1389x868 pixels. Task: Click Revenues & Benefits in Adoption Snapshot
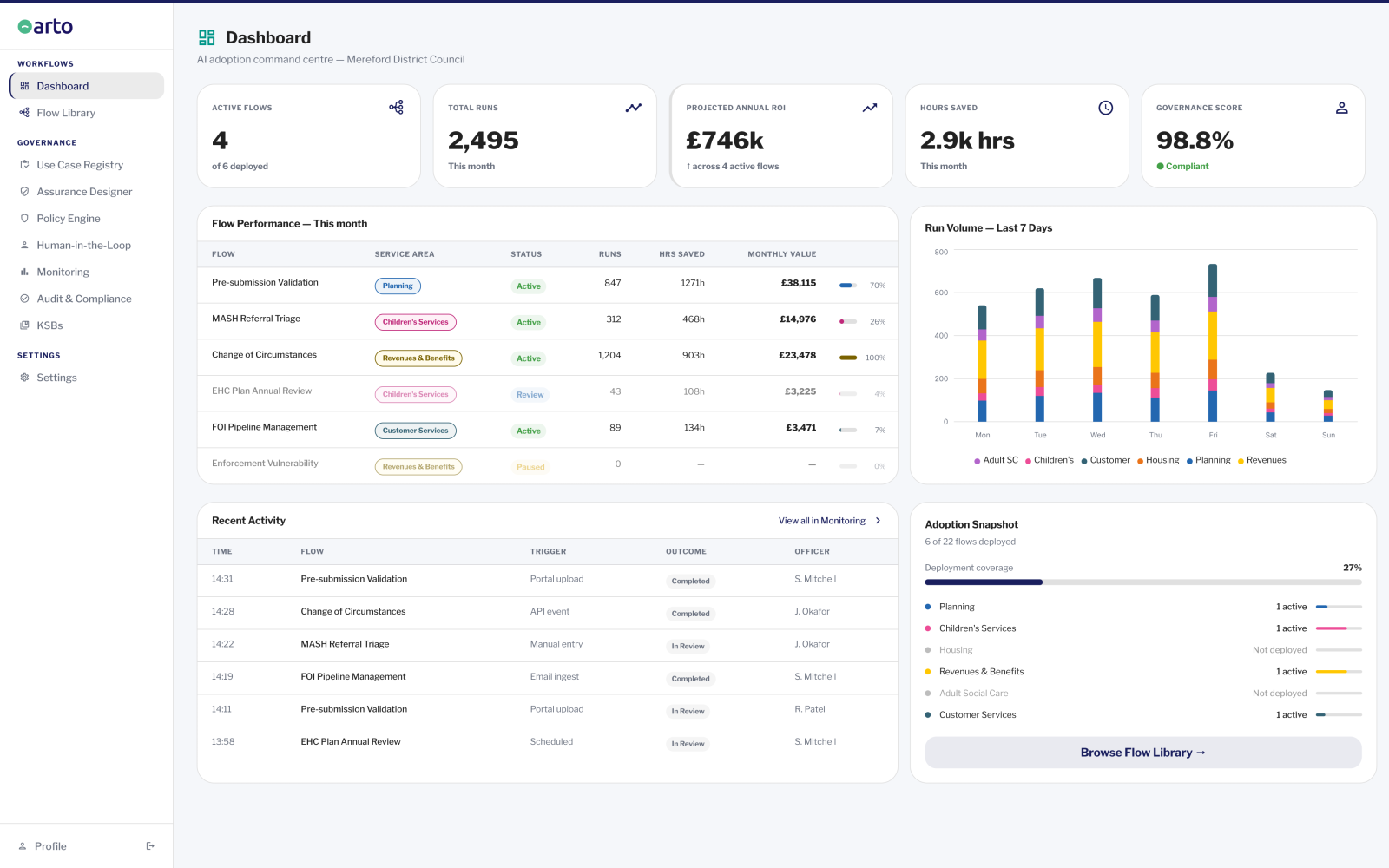point(982,672)
